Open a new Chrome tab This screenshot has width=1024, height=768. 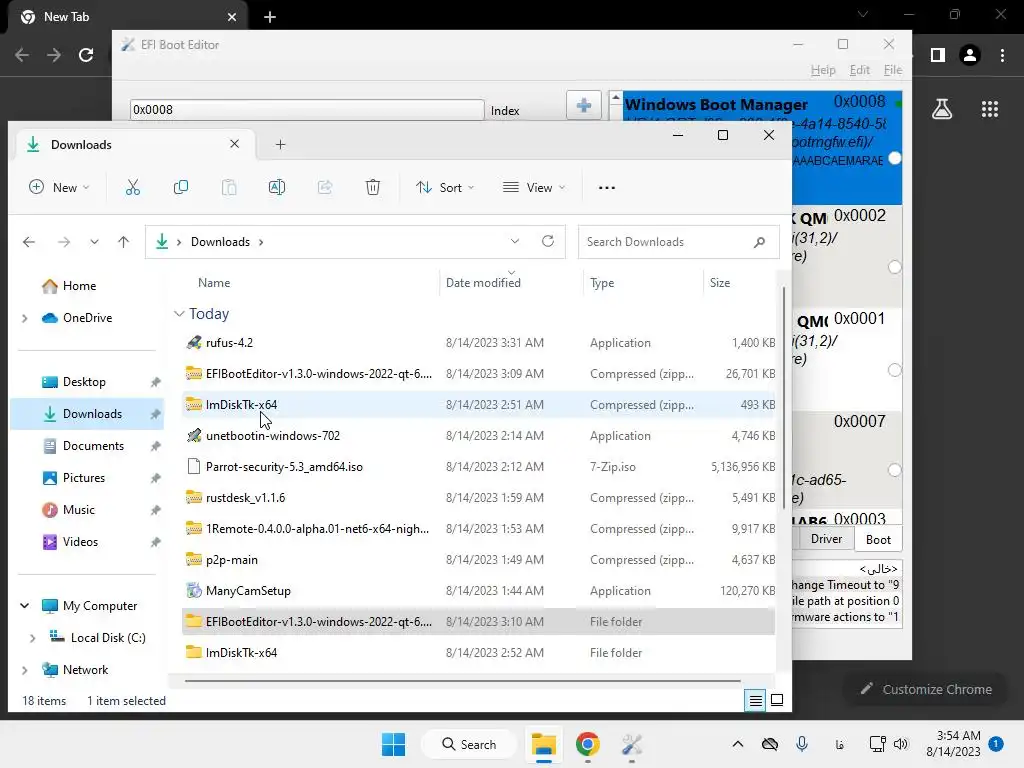pyautogui.click(x=270, y=17)
